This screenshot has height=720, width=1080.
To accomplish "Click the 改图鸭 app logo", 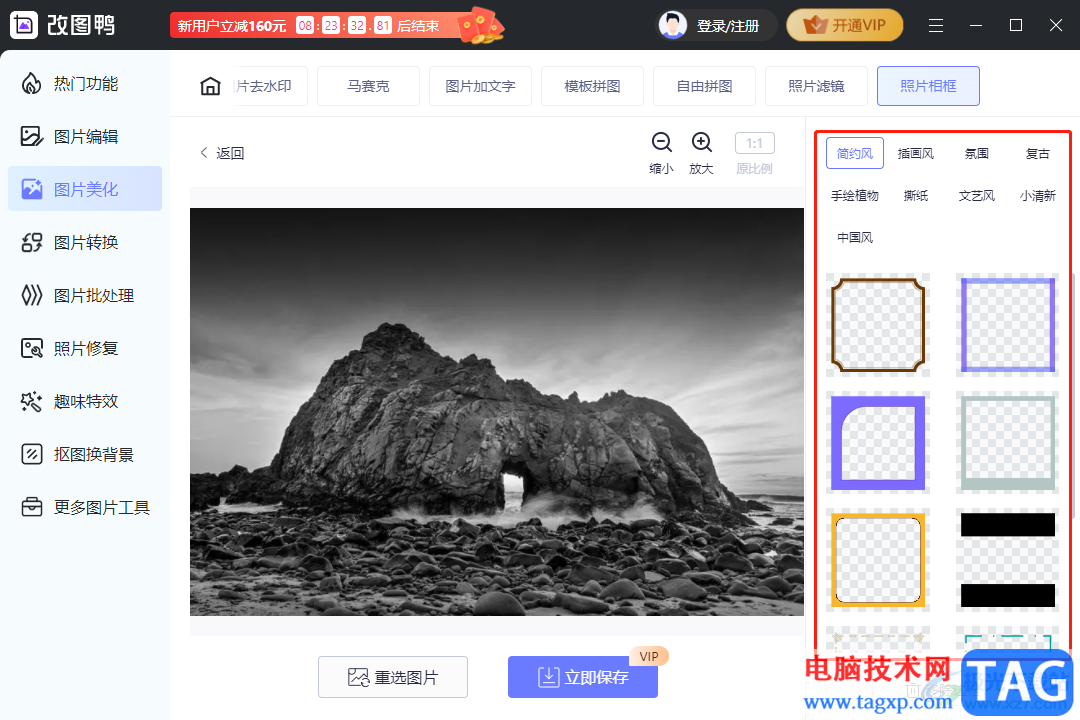I will tap(24, 25).
